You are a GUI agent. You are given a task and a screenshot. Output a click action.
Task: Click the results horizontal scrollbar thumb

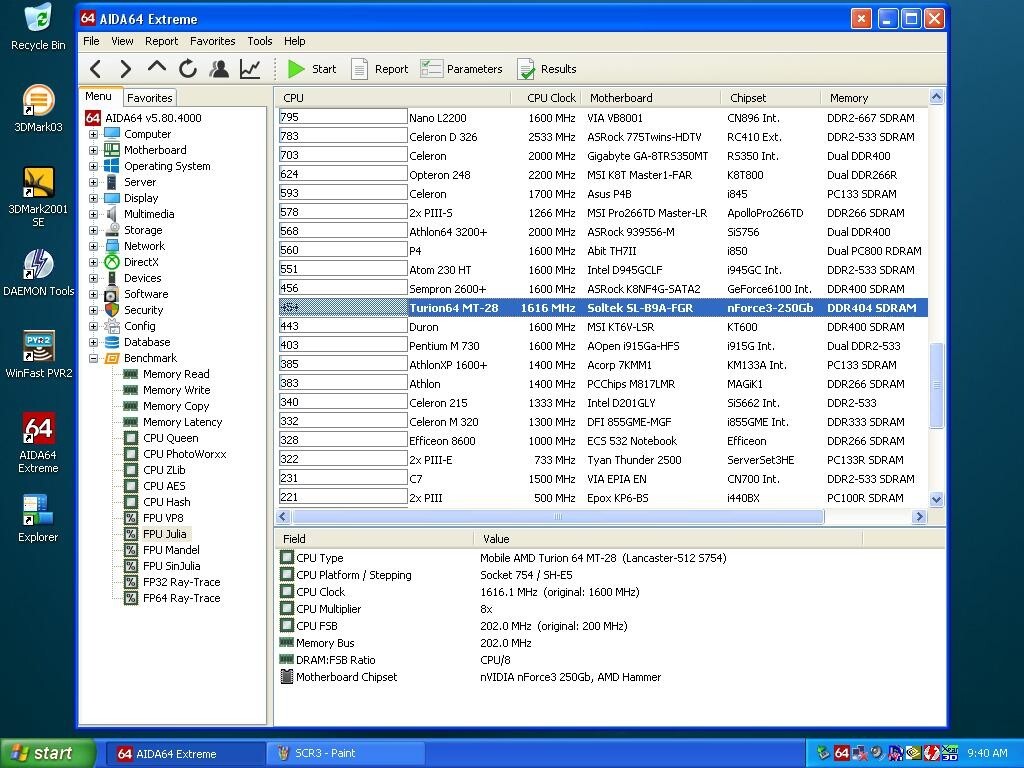click(558, 517)
